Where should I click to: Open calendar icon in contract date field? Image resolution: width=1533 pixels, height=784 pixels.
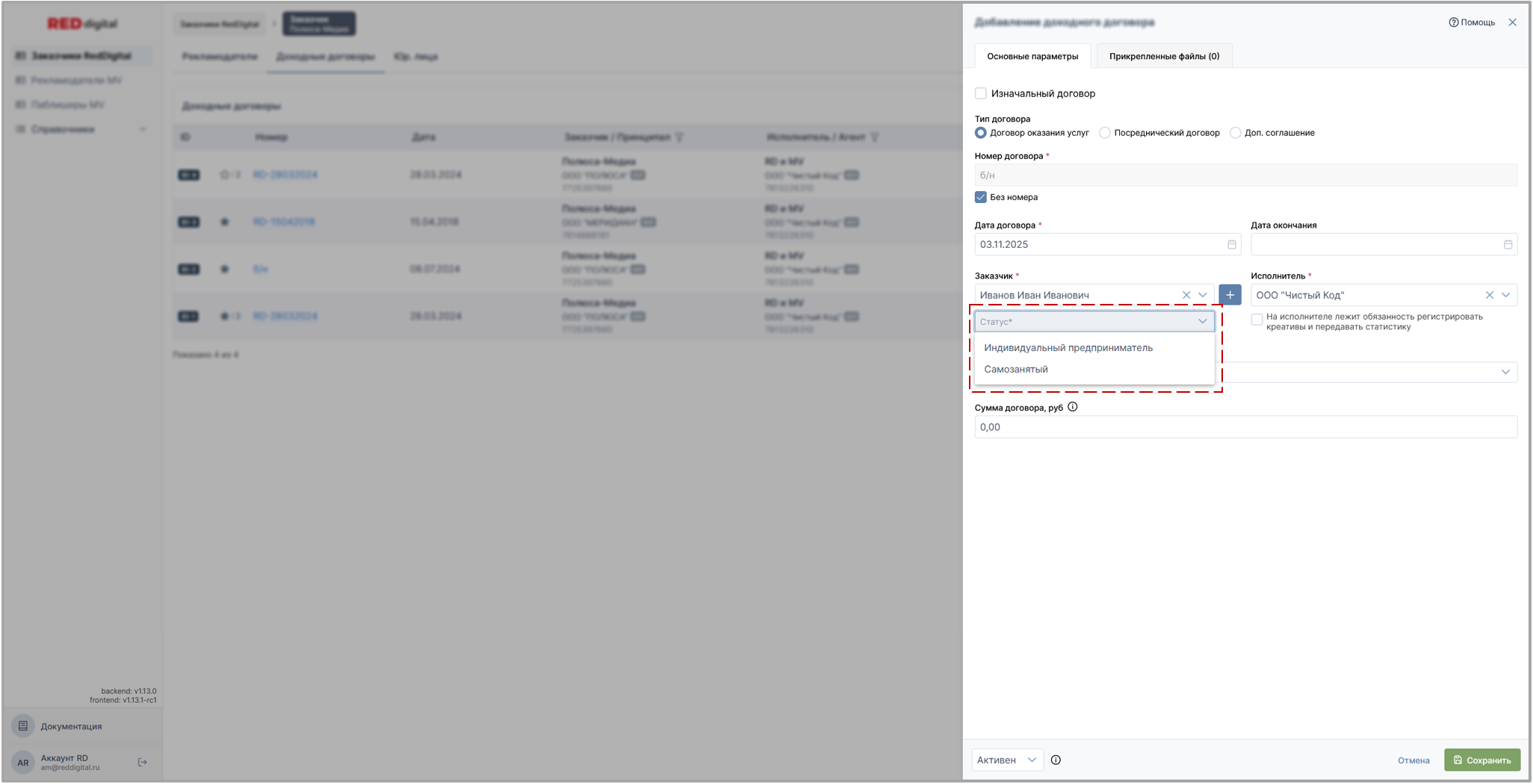coord(1231,245)
